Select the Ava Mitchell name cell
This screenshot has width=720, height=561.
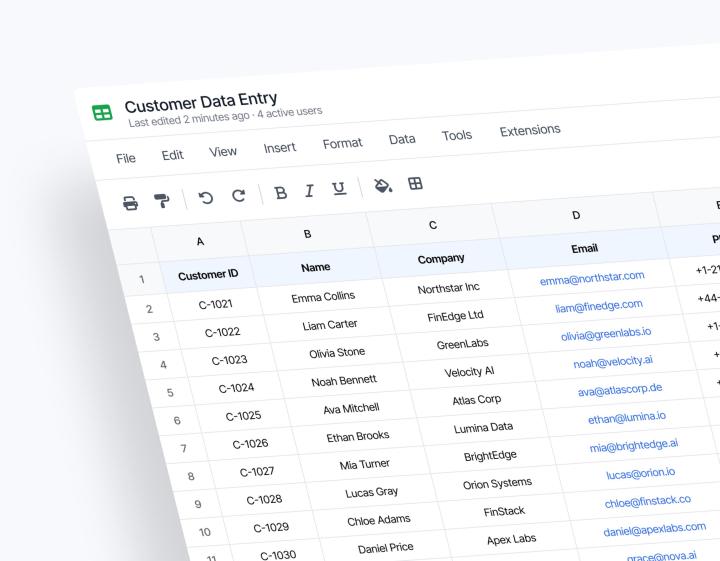click(351, 409)
